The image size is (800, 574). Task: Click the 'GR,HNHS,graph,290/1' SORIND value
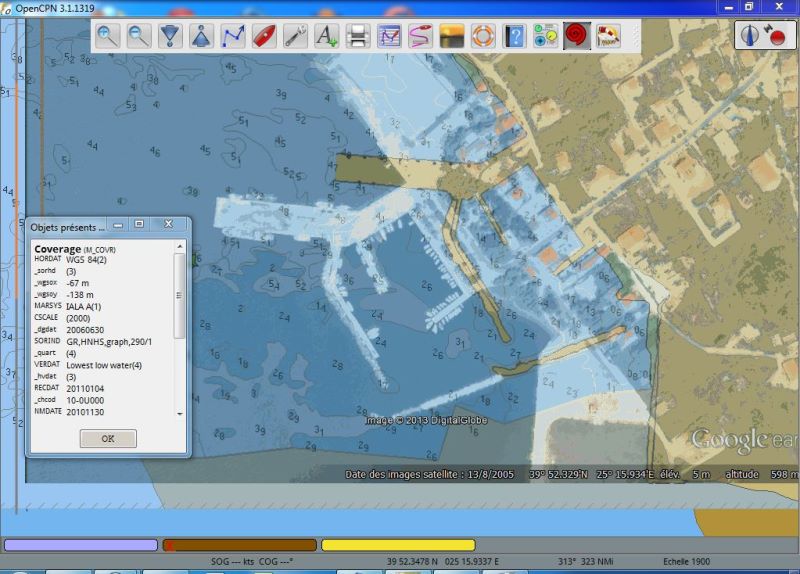click(109, 342)
